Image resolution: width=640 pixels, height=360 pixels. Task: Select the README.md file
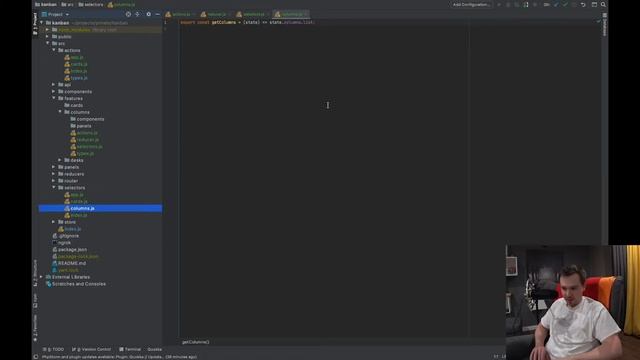coord(69,263)
